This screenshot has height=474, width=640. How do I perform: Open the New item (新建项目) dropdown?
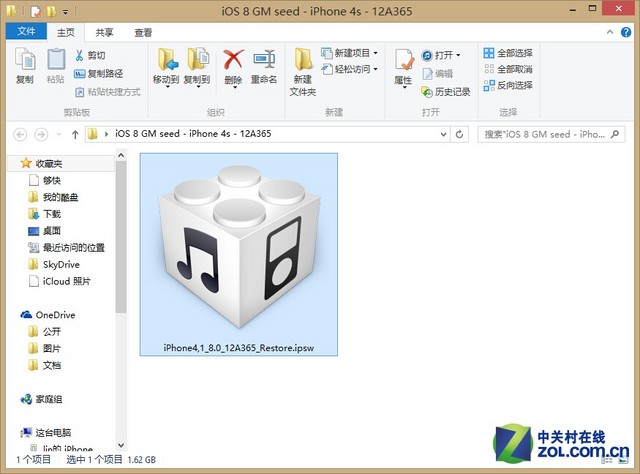[349, 53]
